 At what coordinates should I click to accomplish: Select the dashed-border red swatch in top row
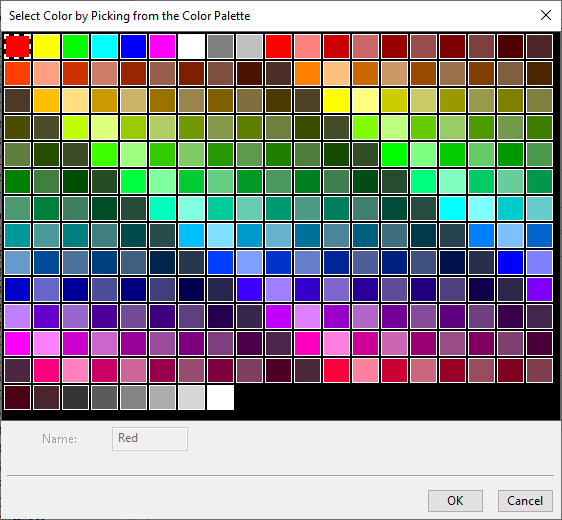(17, 46)
